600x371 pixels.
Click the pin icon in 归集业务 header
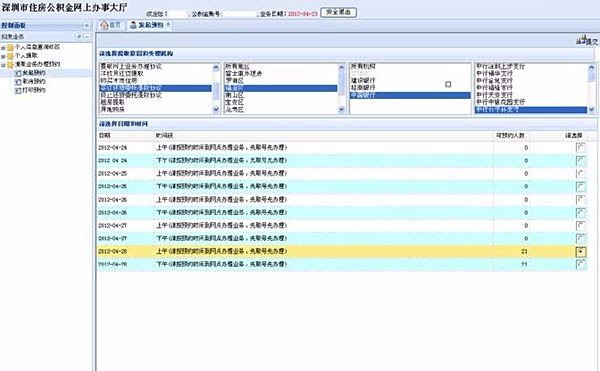pyautogui.click(x=79, y=37)
